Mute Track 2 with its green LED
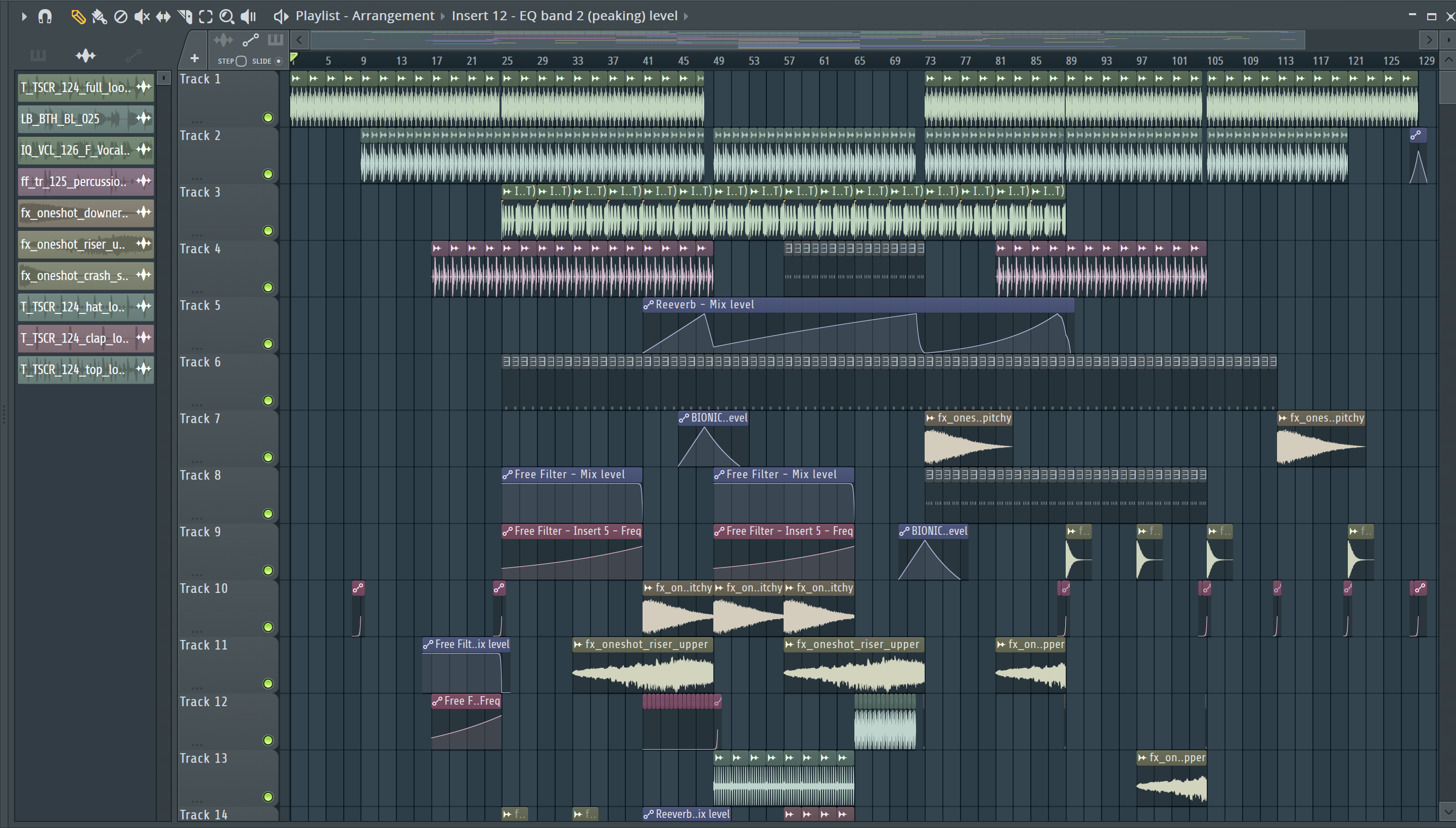 [268, 174]
